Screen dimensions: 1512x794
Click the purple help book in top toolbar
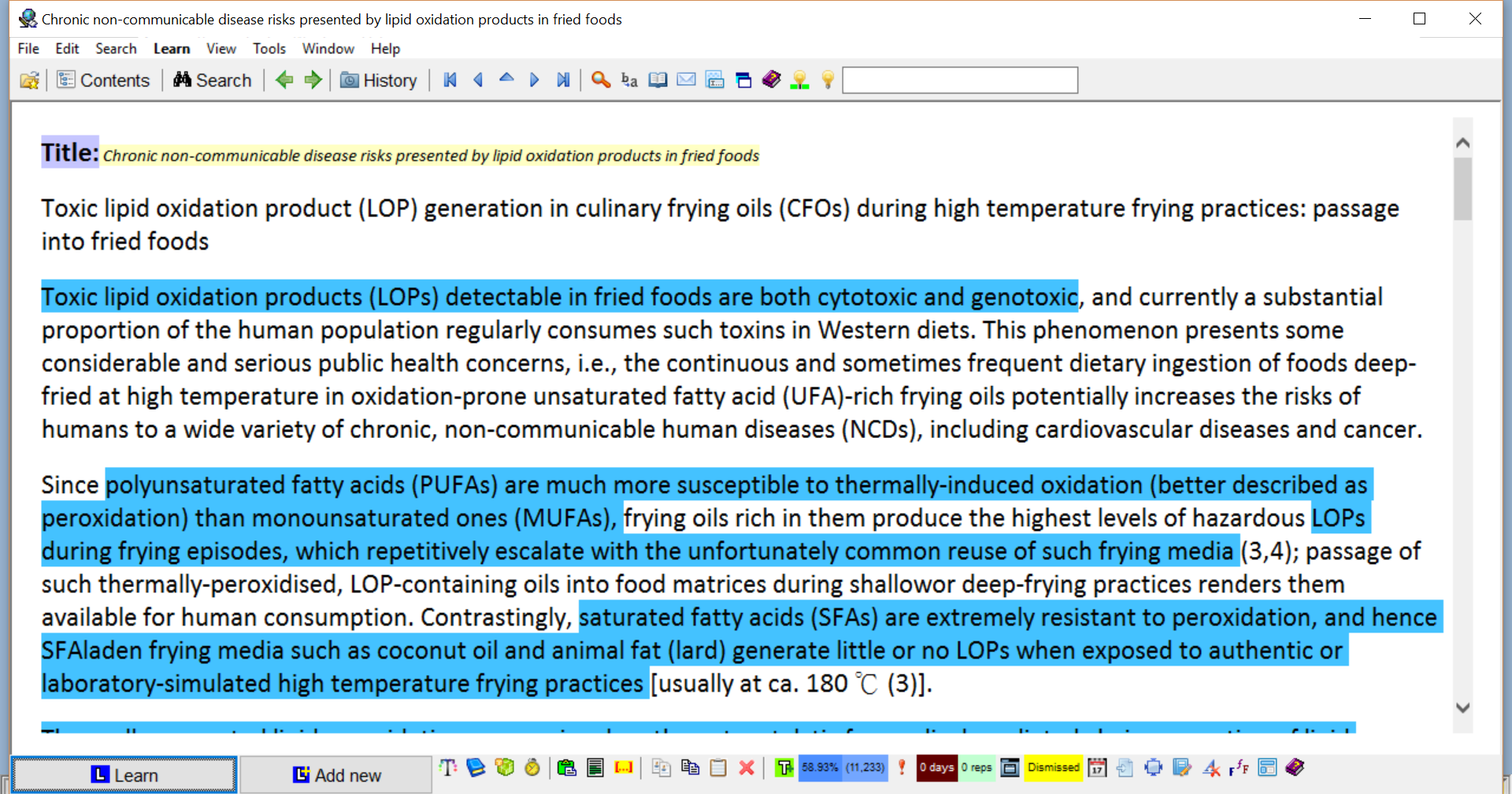pyautogui.click(x=772, y=80)
